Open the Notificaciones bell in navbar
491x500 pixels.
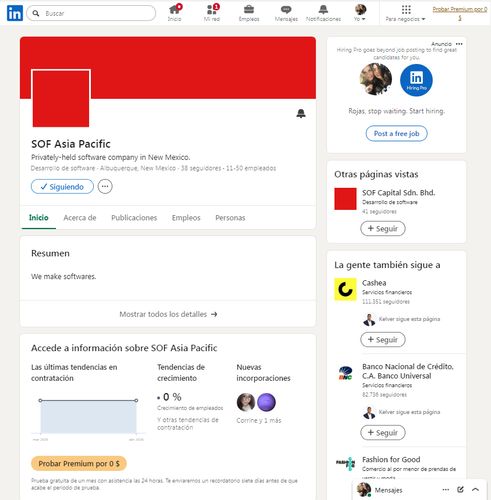click(323, 13)
